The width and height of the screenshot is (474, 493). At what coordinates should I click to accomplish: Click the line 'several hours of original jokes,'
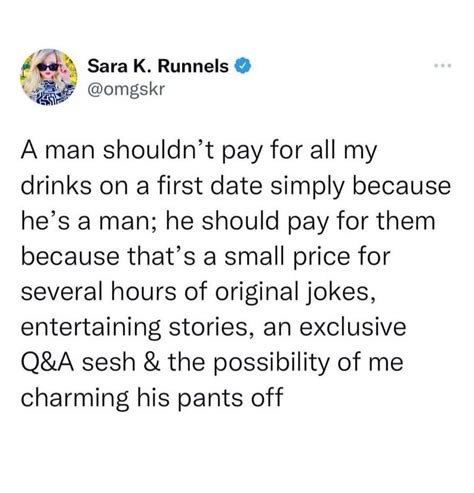(198, 293)
